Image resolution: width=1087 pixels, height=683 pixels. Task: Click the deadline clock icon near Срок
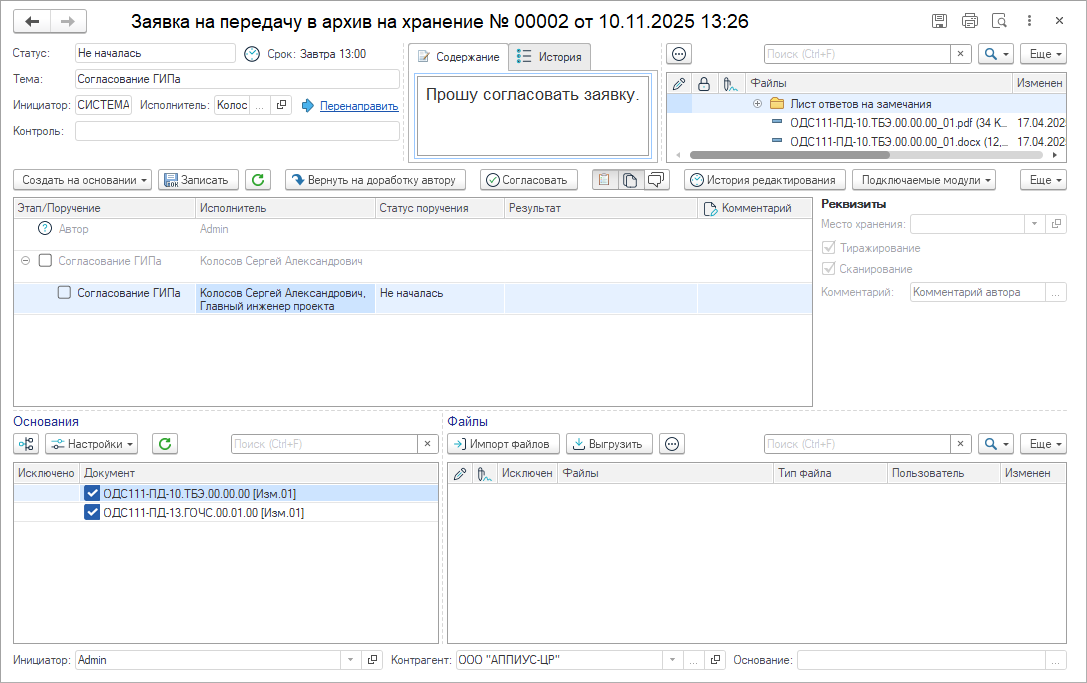pos(252,54)
